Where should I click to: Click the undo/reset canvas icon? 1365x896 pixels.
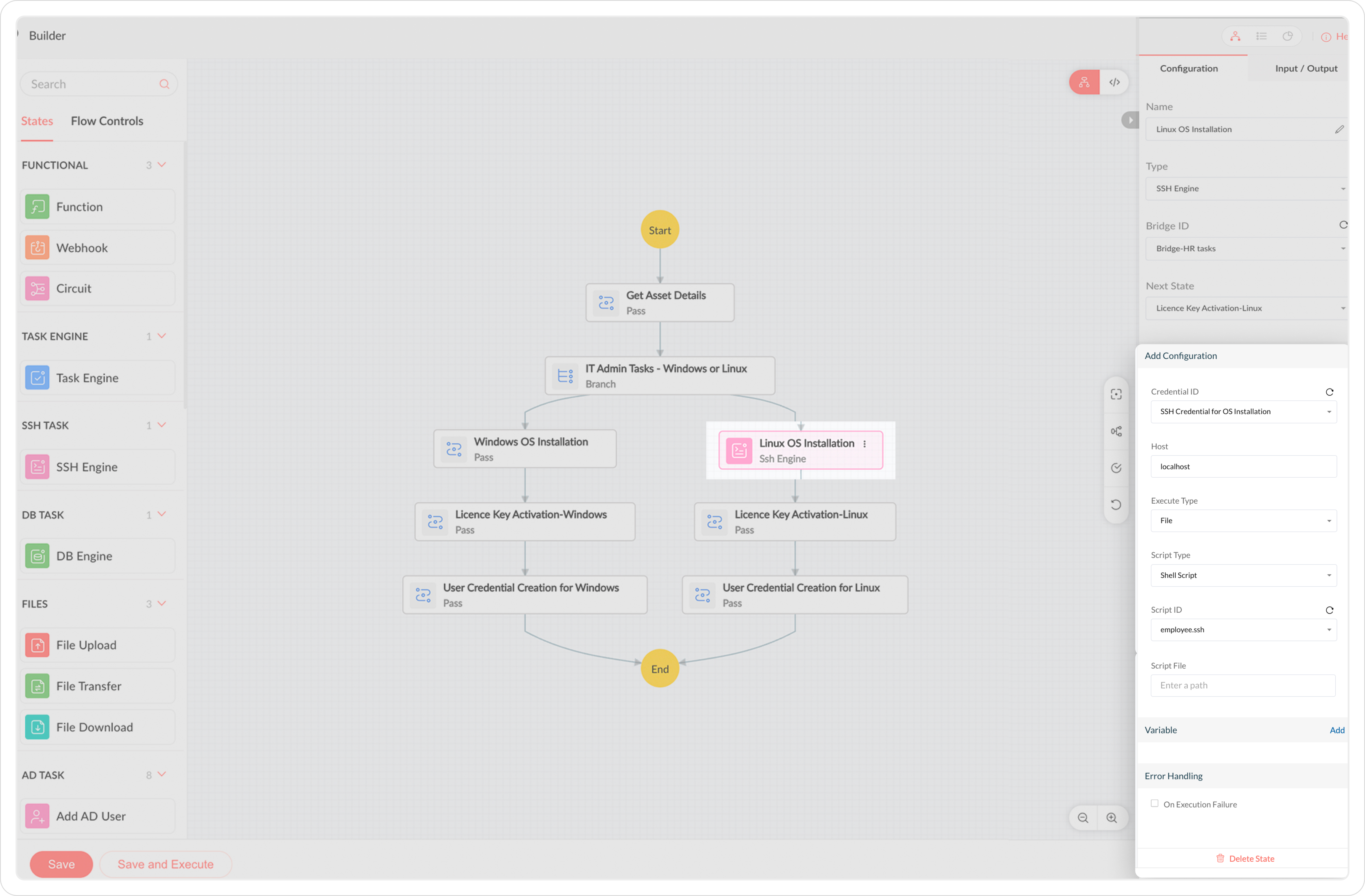coord(1116,505)
